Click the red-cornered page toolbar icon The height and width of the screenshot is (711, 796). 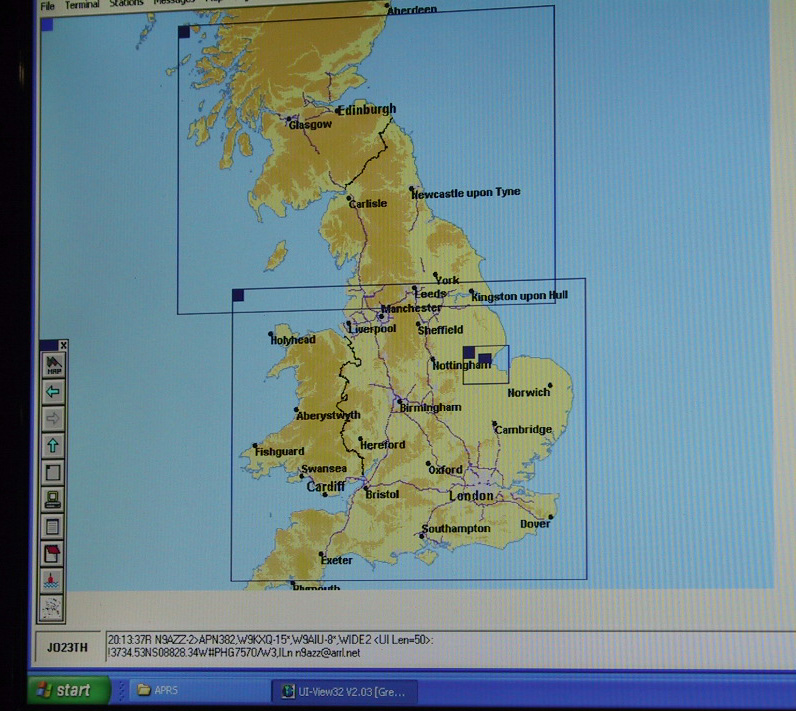pyautogui.click(x=53, y=554)
